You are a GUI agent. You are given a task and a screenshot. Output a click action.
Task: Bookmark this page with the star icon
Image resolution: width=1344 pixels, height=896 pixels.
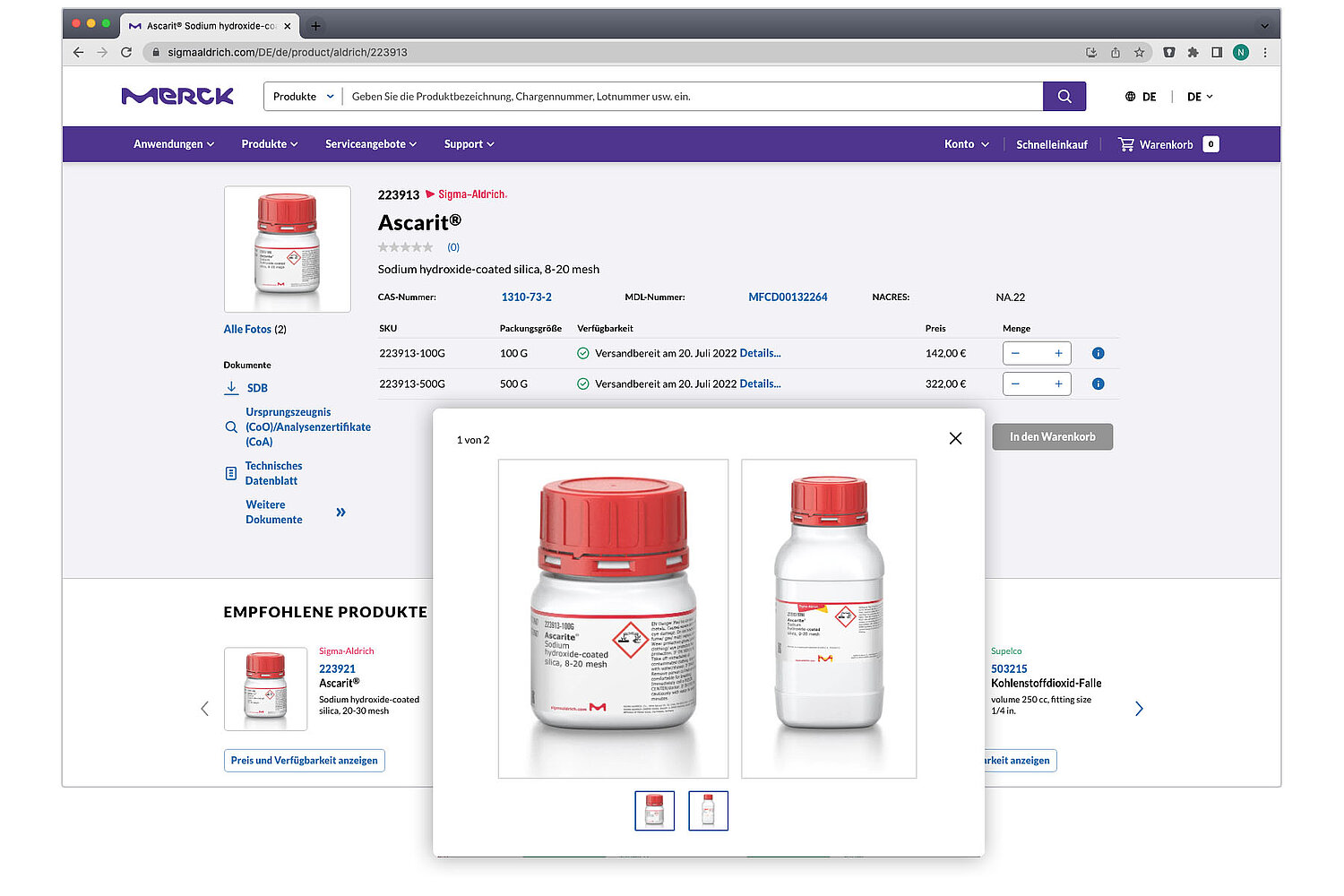tap(1140, 52)
